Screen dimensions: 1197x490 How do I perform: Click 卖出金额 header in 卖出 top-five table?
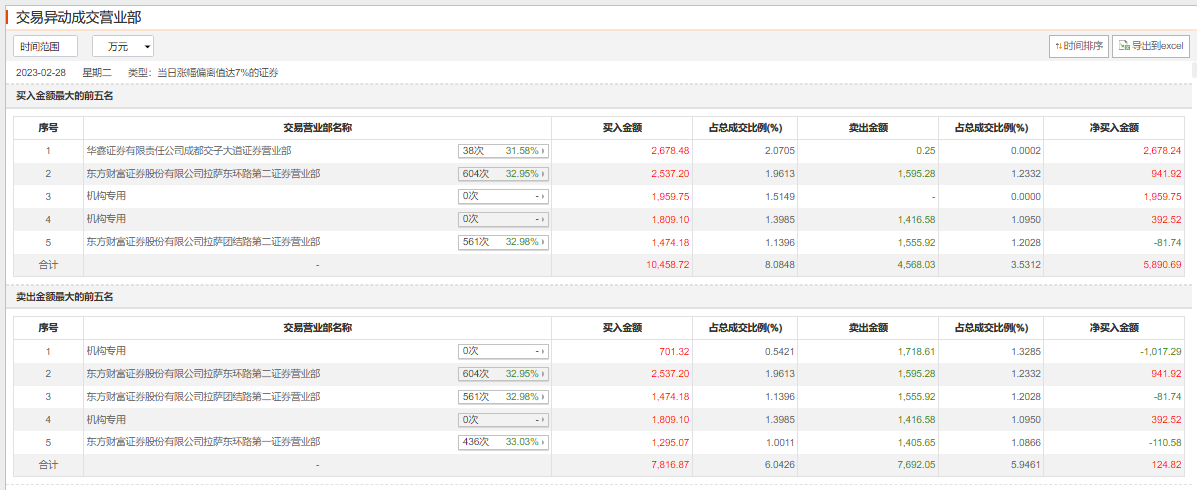868,328
